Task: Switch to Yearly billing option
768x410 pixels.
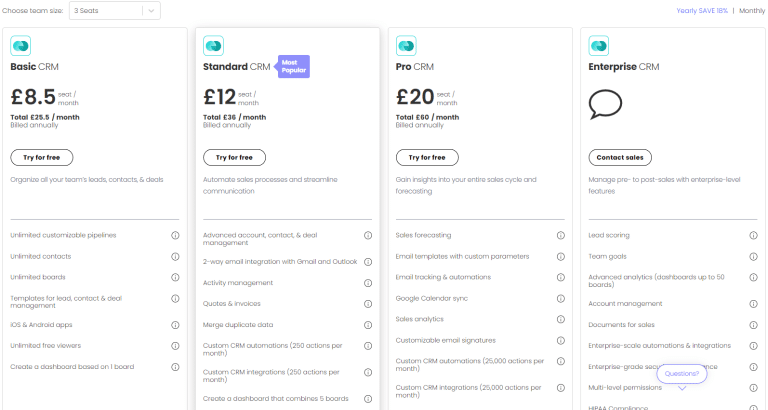Action: tap(702, 11)
